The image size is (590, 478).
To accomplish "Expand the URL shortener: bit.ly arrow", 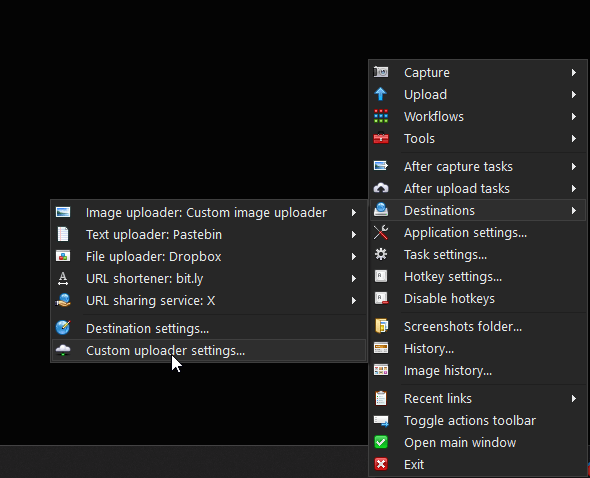I will tap(354, 279).
